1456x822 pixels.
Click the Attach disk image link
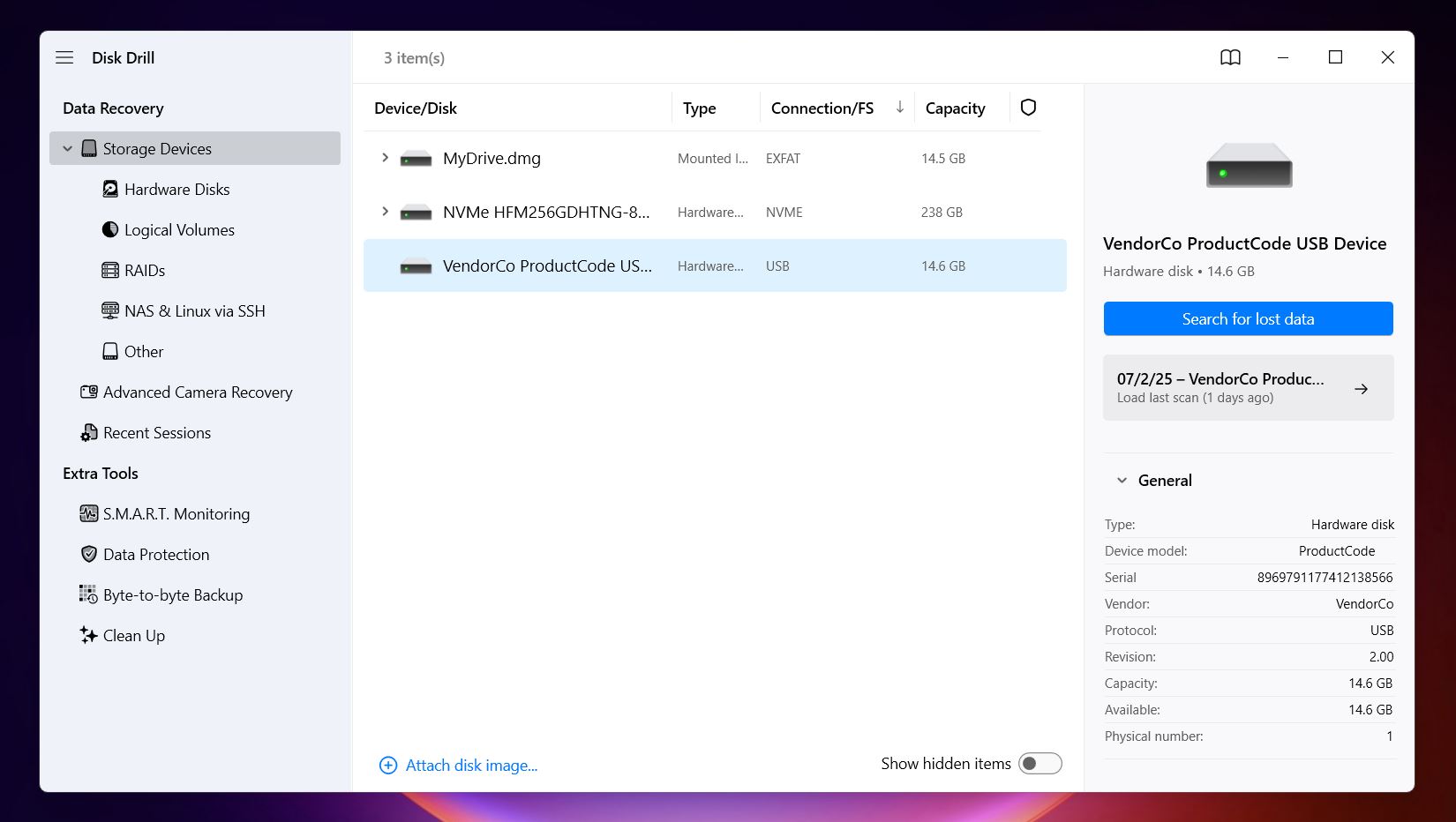click(471, 766)
